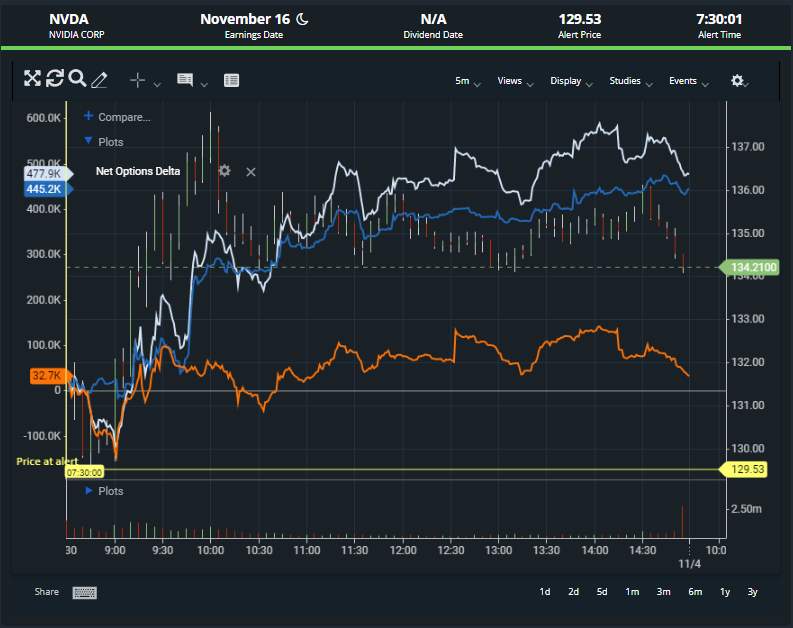793x628 pixels.
Task: Select the drawing pencil tool
Action: pos(99,80)
